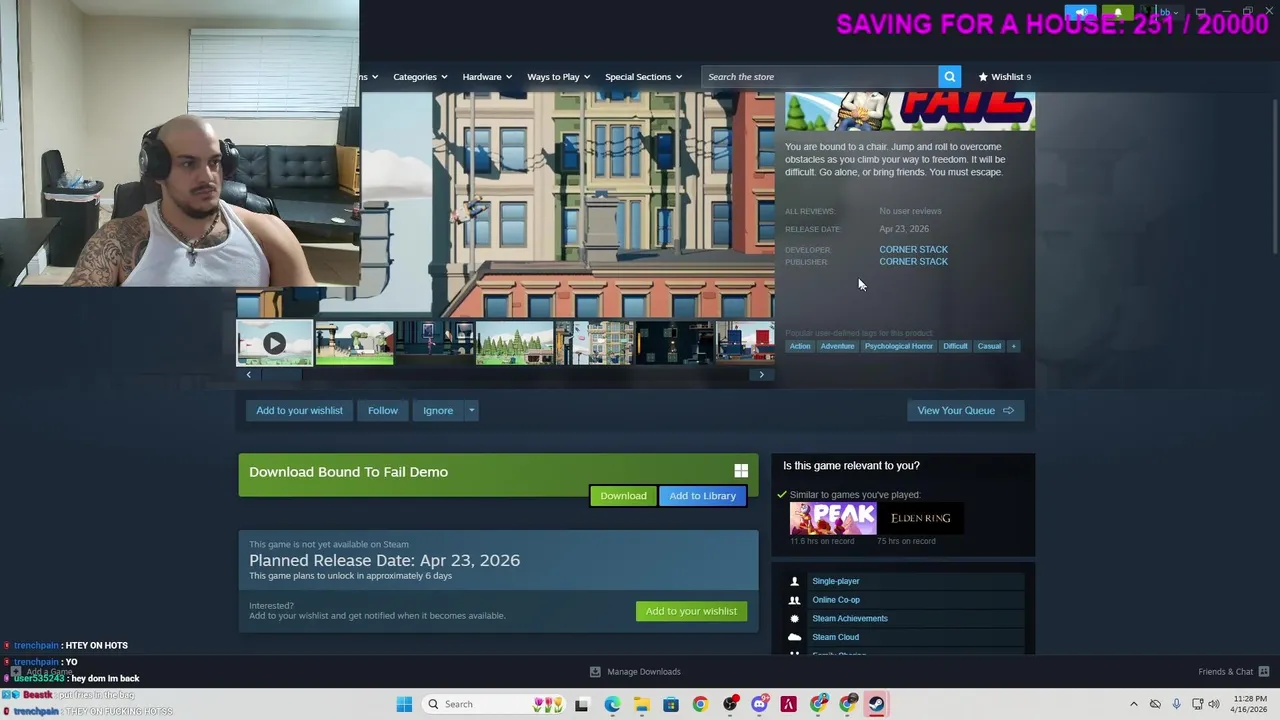Open the Windows Start menu

pos(404,704)
